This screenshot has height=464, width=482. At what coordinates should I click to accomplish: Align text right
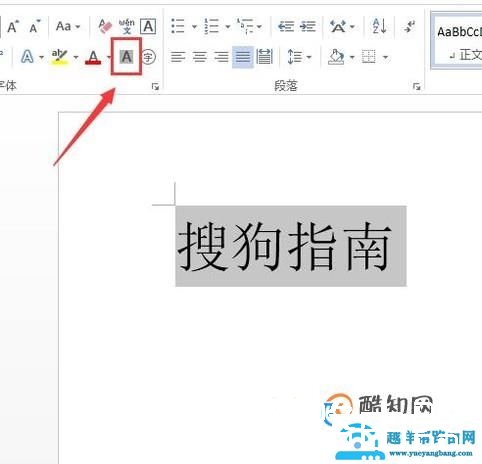coord(221,57)
